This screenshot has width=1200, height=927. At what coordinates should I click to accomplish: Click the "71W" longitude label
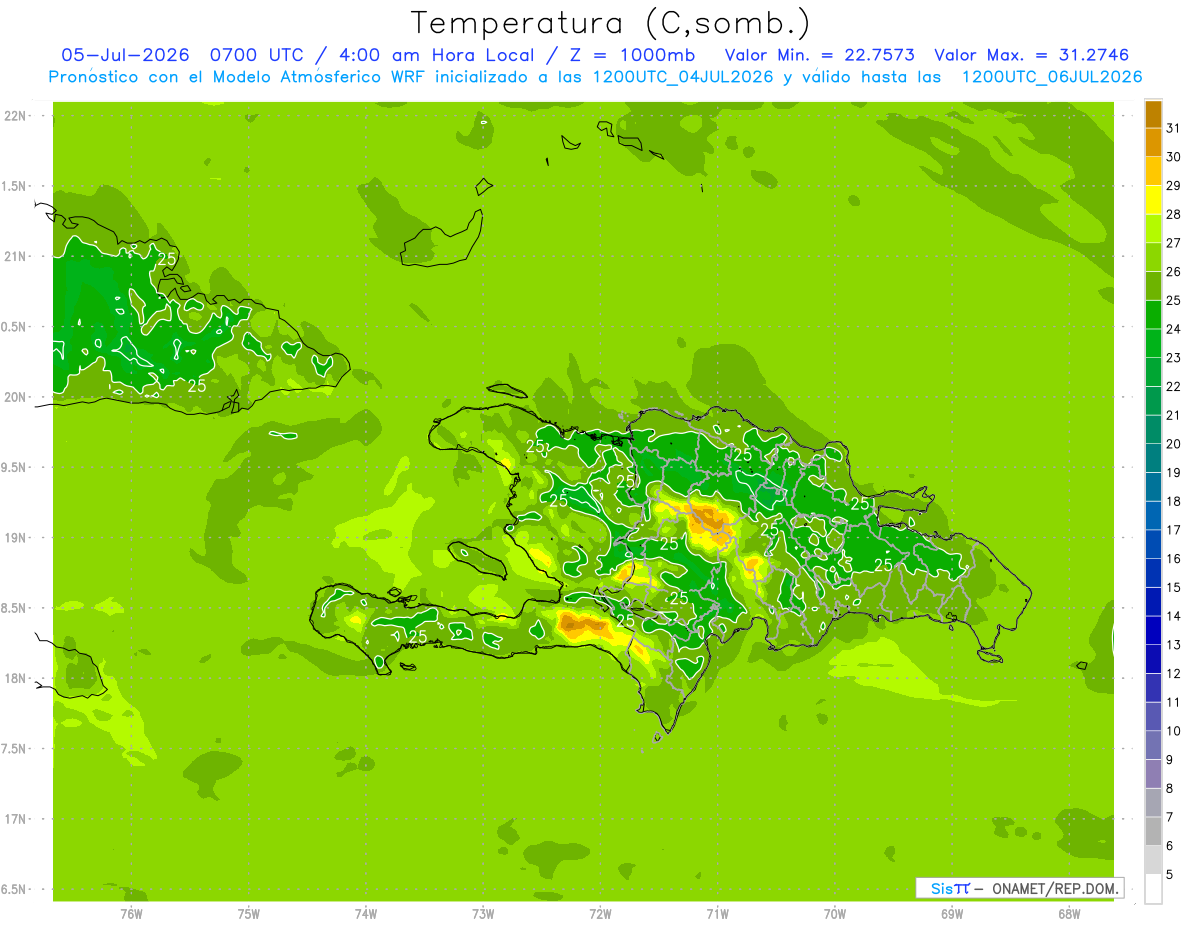[717, 913]
